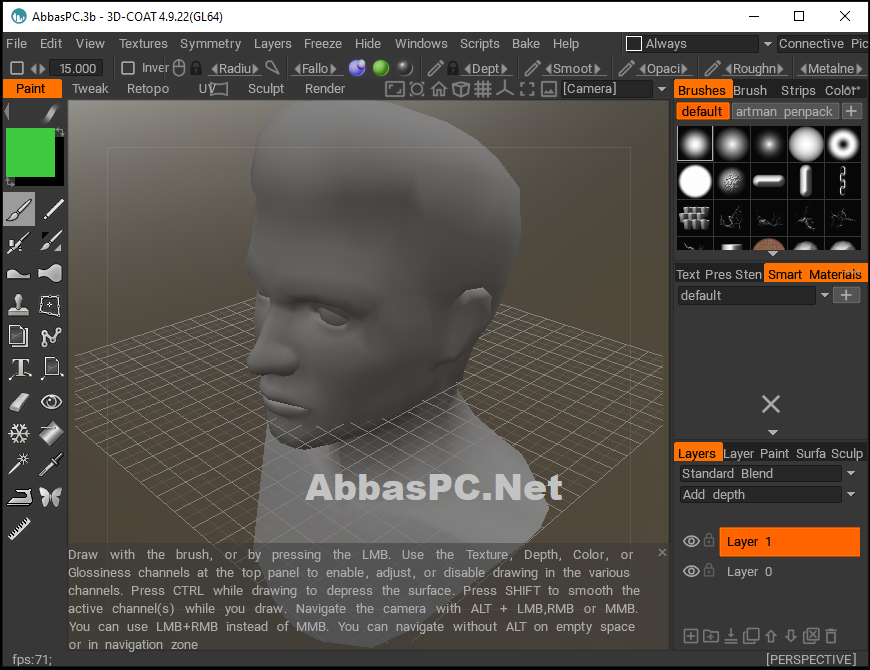Hide Layer 1 with eye icon
Screen dimensions: 870x670
coord(691,541)
